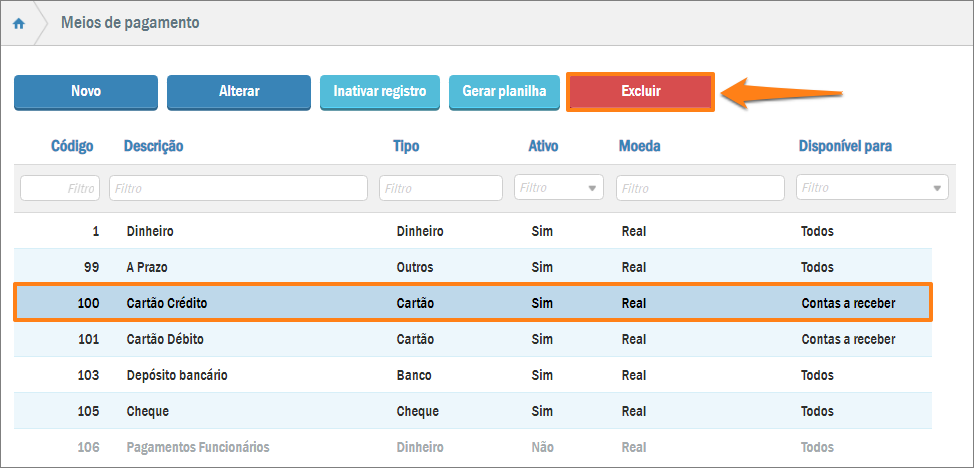Click the home icon in breadcrumb
Image resolution: width=974 pixels, height=468 pixels.
click(18, 23)
